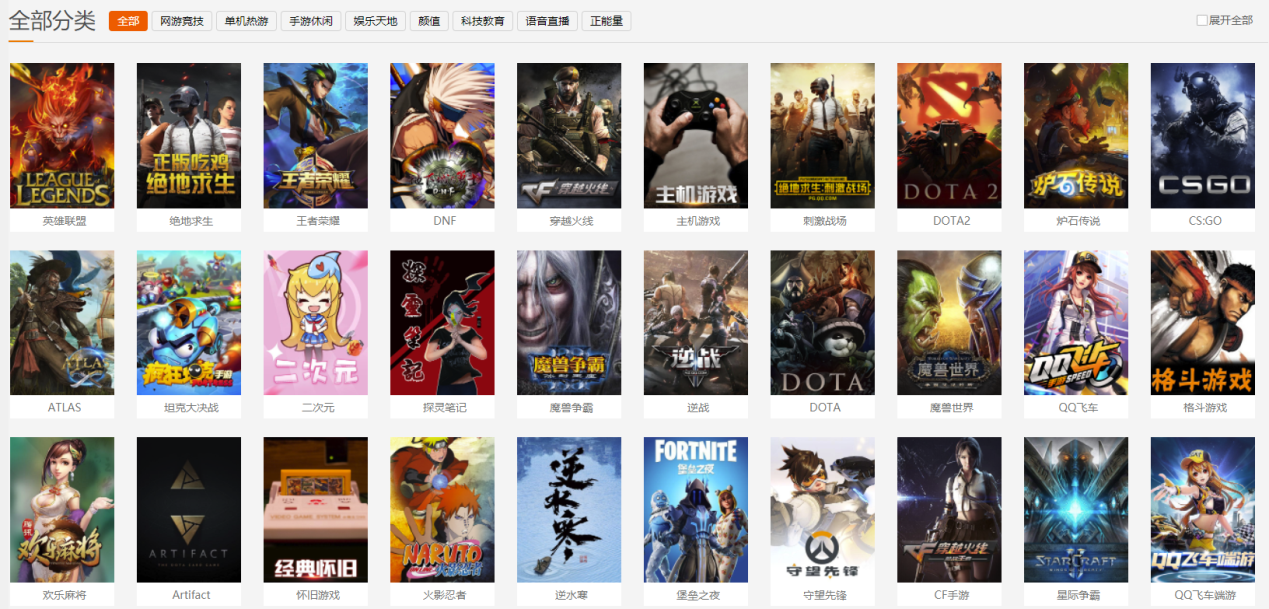The height and width of the screenshot is (609, 1269).
Task: Enable the 展开全部 checkbox
Action: click(1202, 20)
